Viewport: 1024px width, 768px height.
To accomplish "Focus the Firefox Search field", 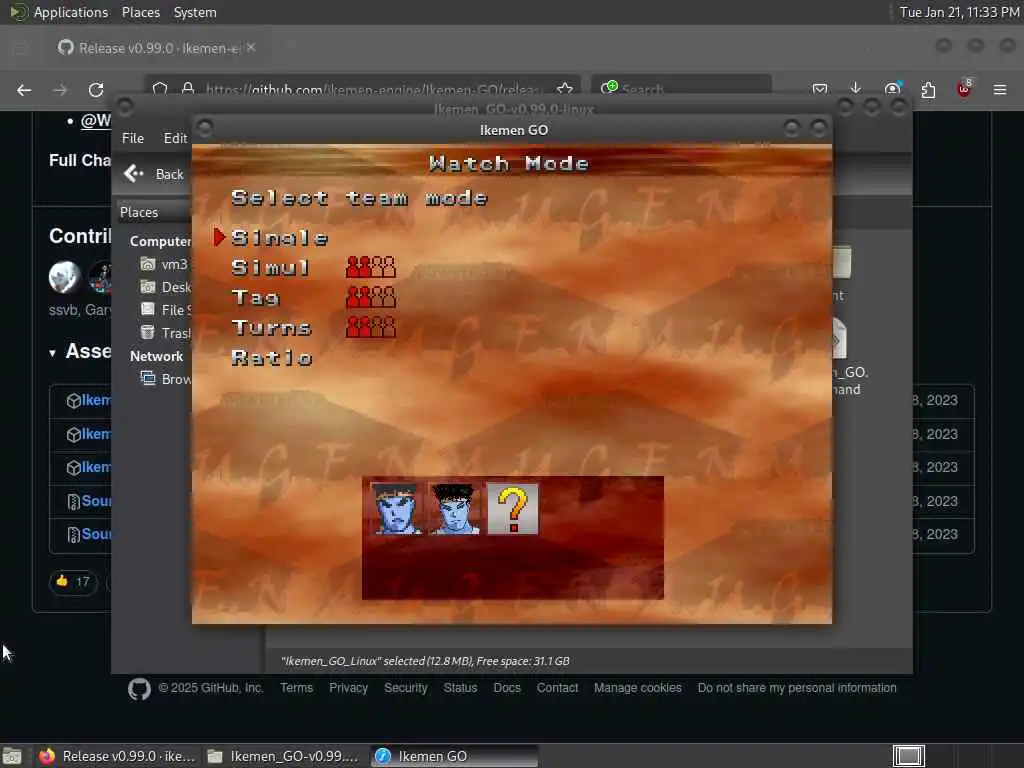I will point(682,89).
